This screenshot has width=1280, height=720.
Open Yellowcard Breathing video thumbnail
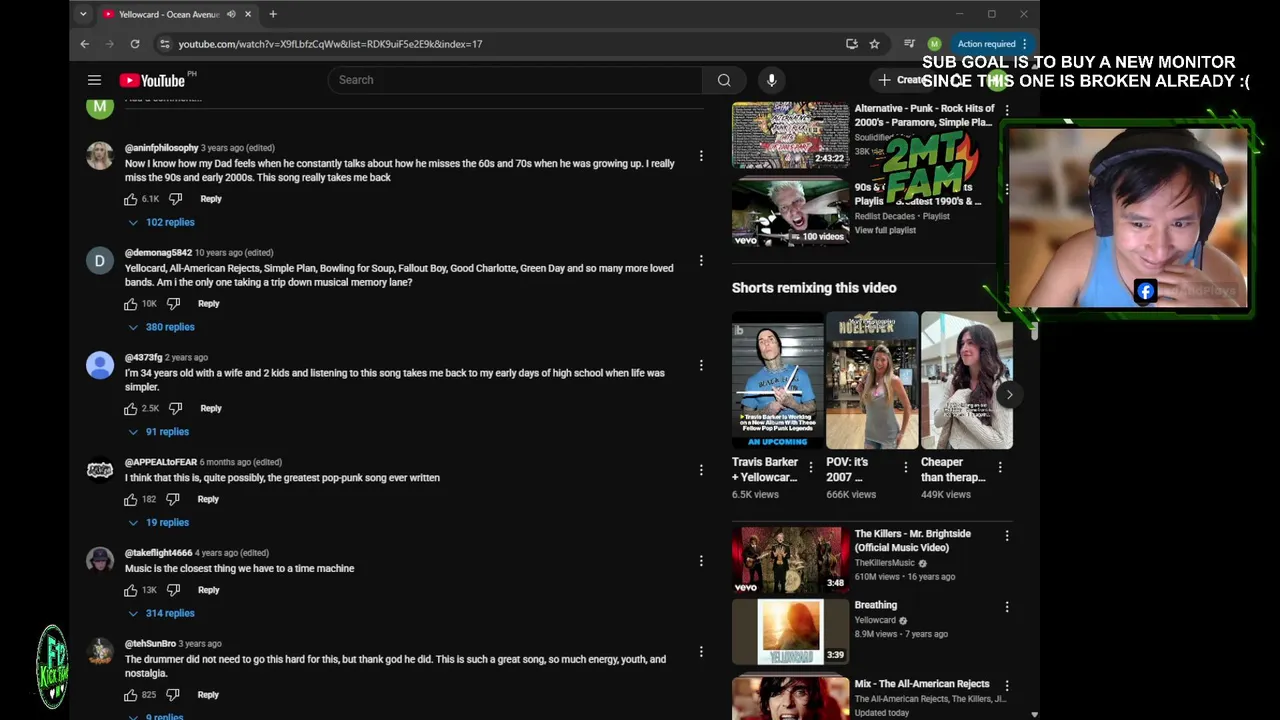tap(790, 631)
